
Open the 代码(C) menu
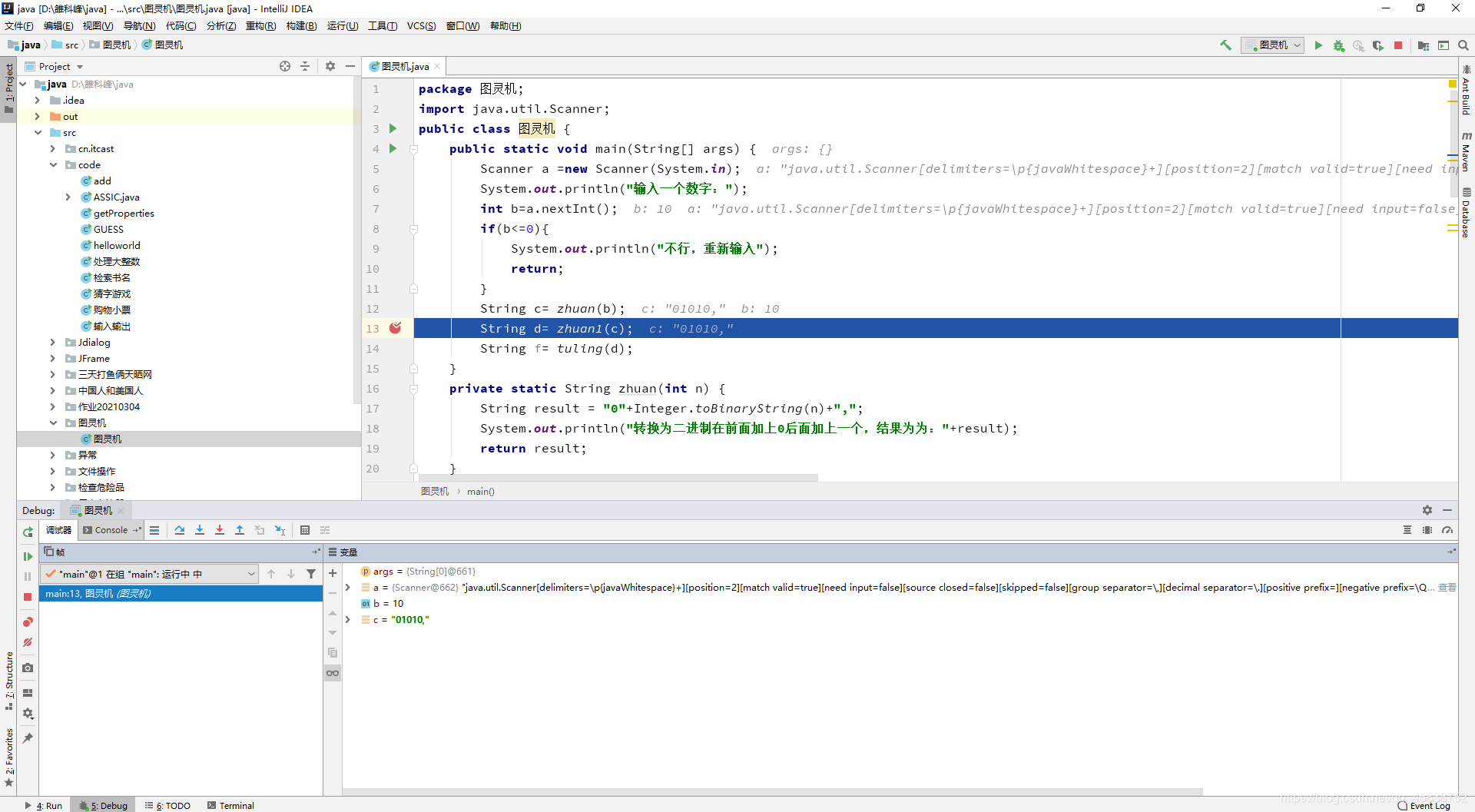click(181, 26)
